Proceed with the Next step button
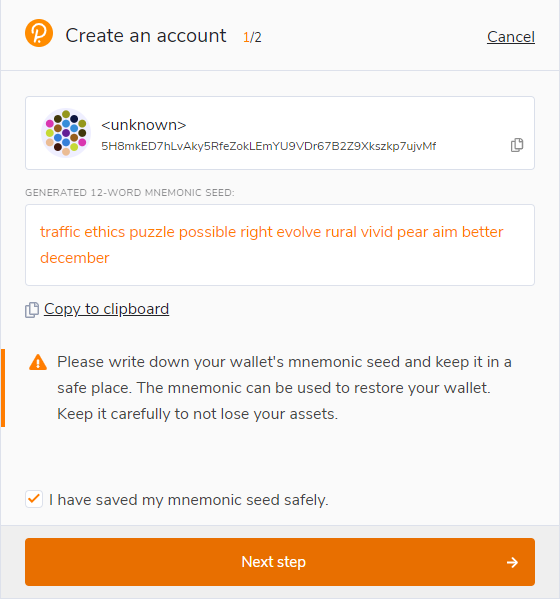This screenshot has height=599, width=560. [280, 562]
